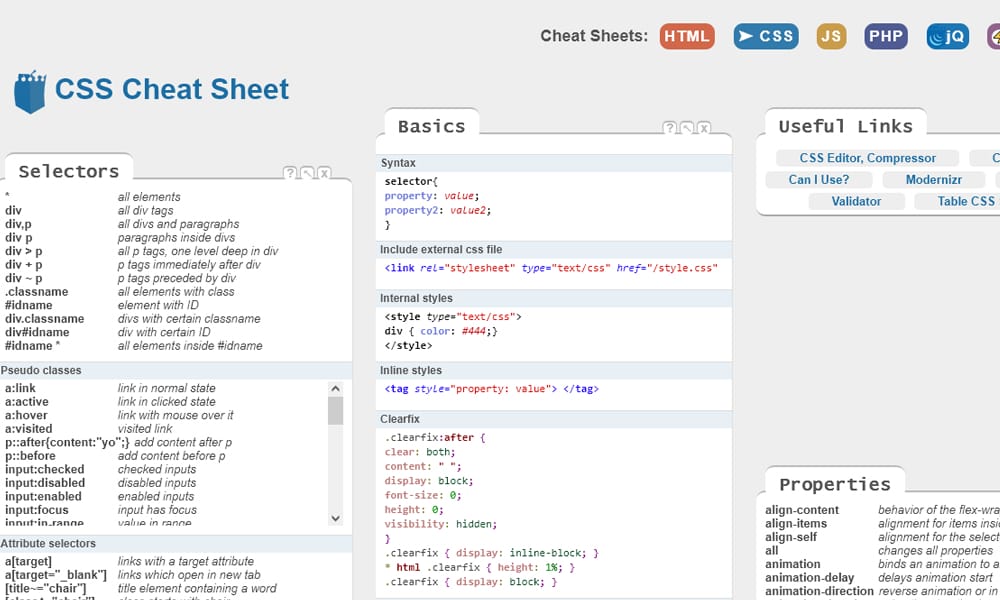
Task: Click the 'div + p' selector row
Action: 133,265
